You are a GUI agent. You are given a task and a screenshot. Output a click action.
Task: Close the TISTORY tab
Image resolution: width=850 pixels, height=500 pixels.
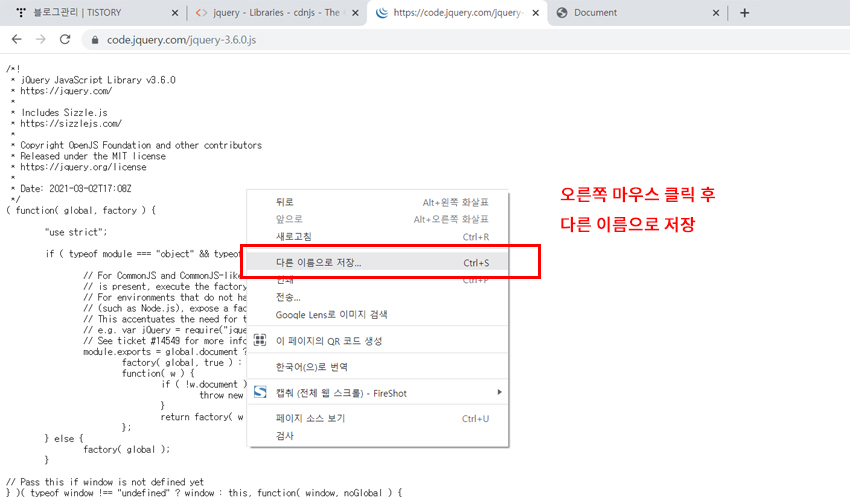[175, 13]
